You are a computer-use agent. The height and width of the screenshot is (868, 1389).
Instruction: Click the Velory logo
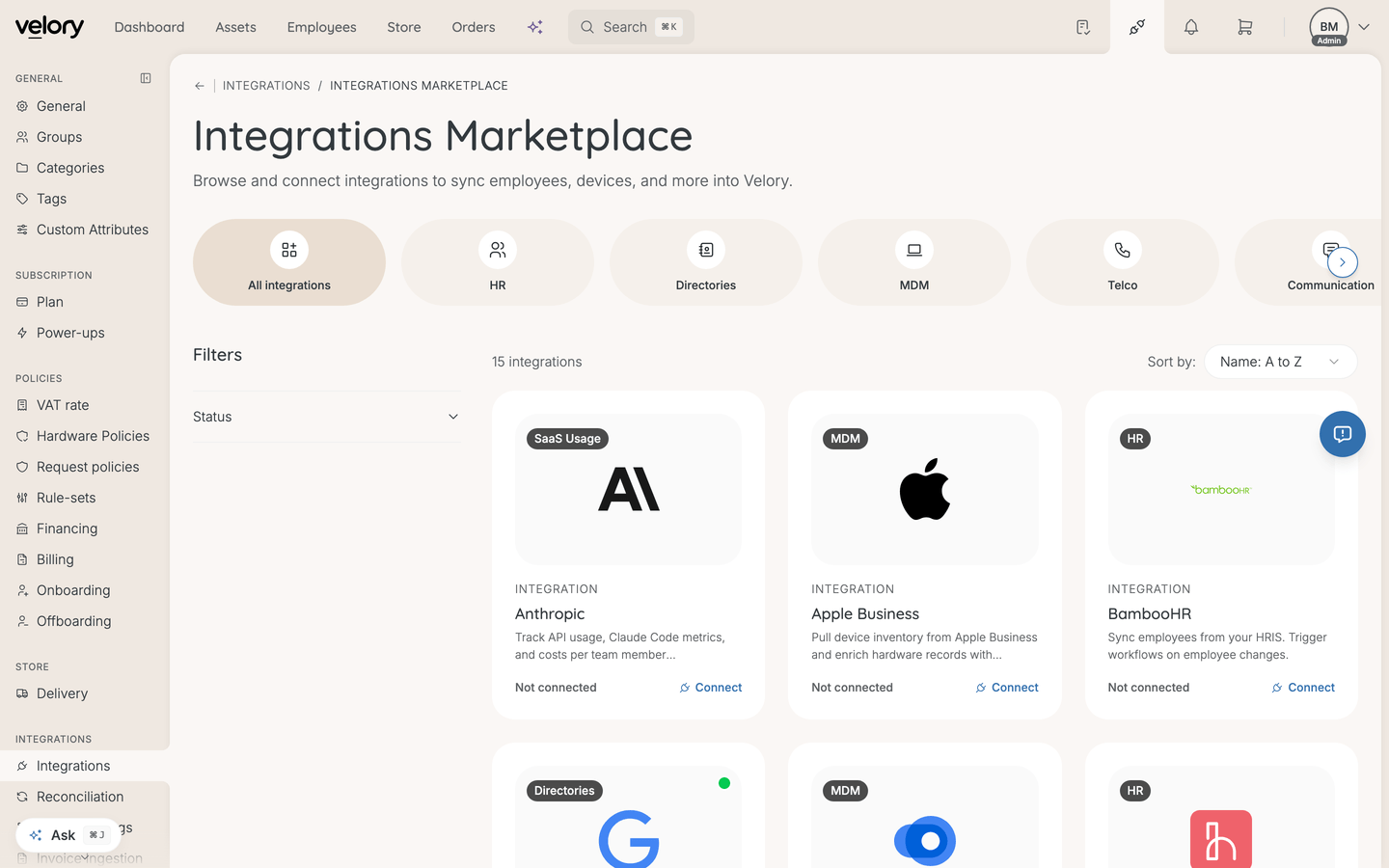(49, 27)
